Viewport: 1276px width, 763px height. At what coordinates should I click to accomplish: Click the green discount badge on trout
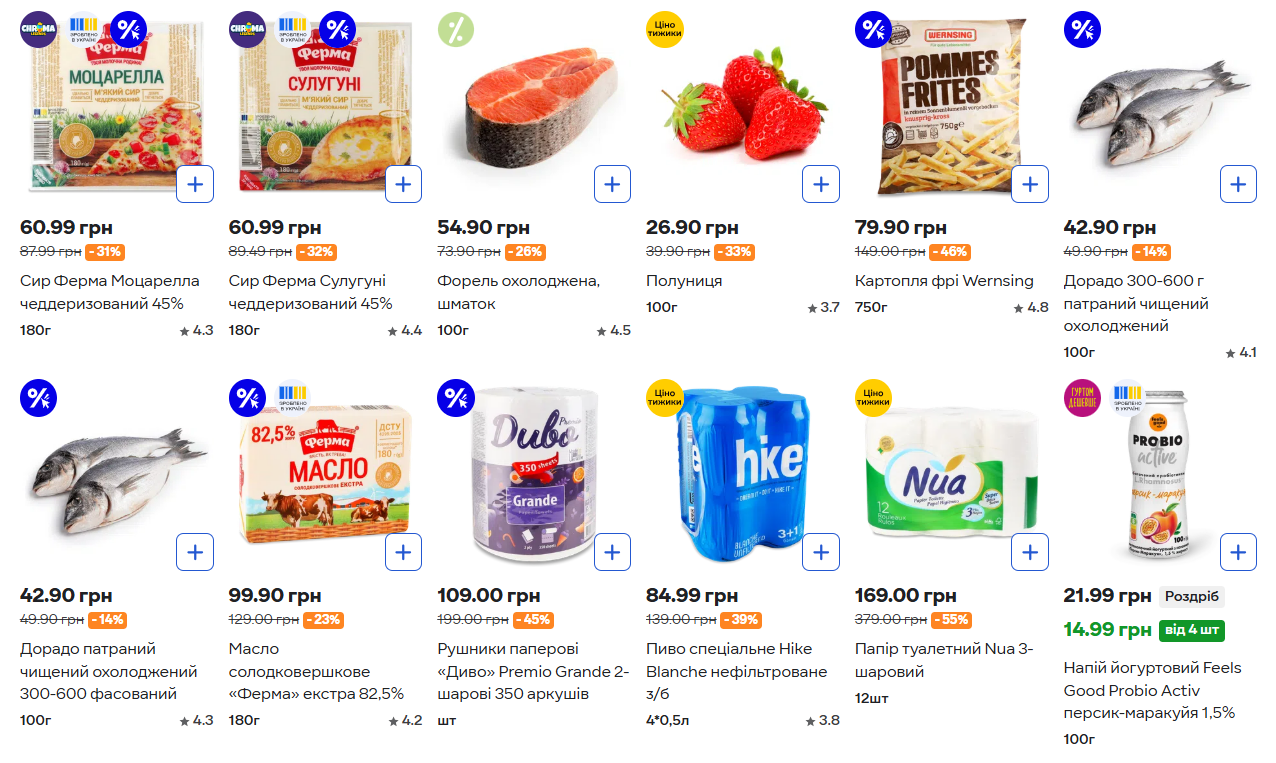coord(456,30)
